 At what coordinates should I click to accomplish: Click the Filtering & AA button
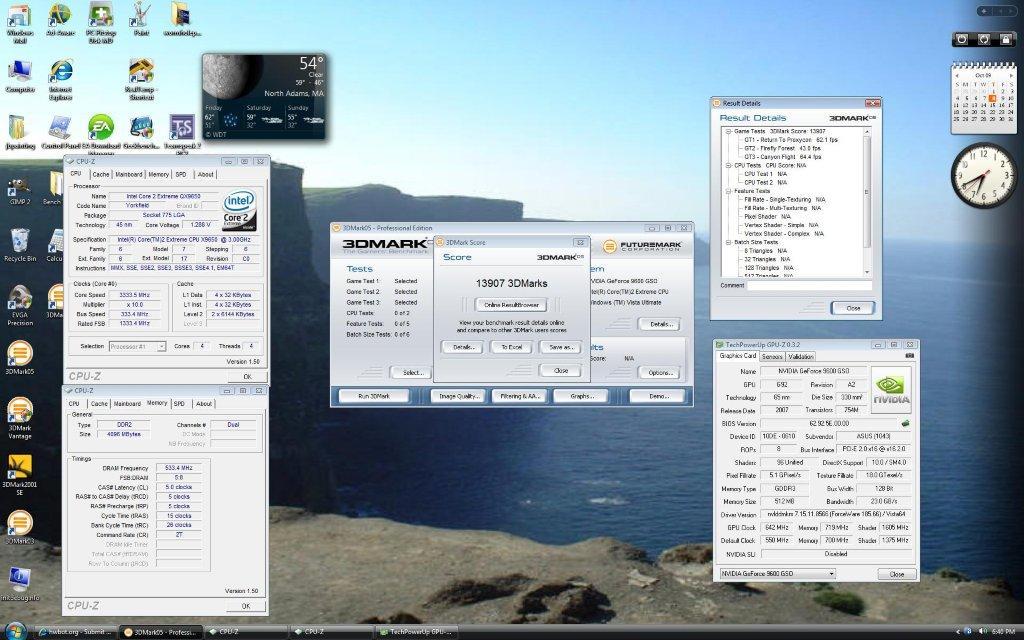(520, 396)
